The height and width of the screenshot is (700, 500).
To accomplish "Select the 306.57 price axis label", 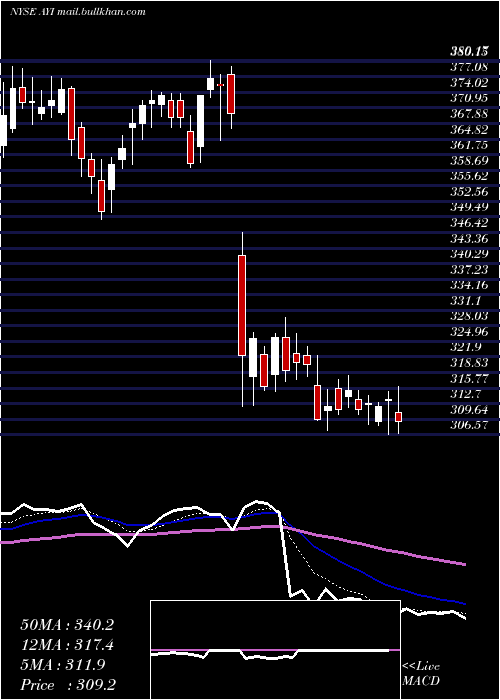I will pyautogui.click(x=469, y=426).
